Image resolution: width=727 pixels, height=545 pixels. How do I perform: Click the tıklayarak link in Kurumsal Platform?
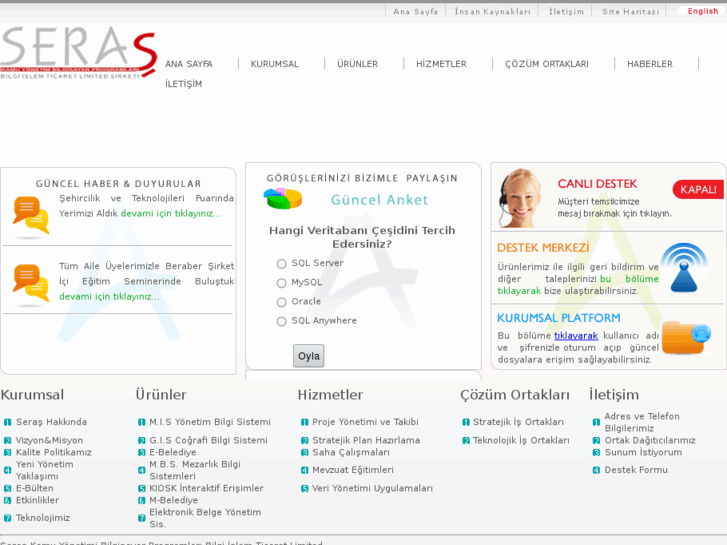point(576,335)
